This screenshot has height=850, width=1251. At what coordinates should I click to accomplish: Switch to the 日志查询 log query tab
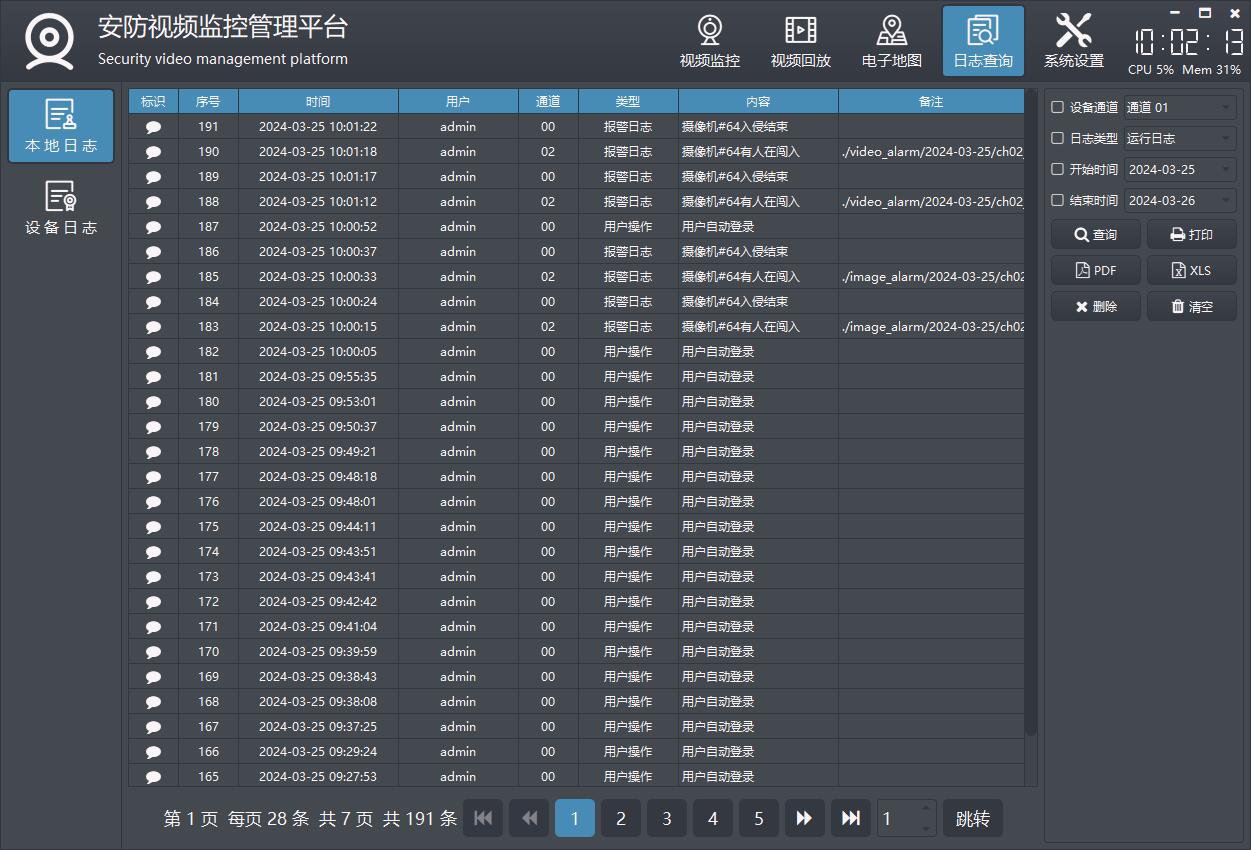(982, 41)
